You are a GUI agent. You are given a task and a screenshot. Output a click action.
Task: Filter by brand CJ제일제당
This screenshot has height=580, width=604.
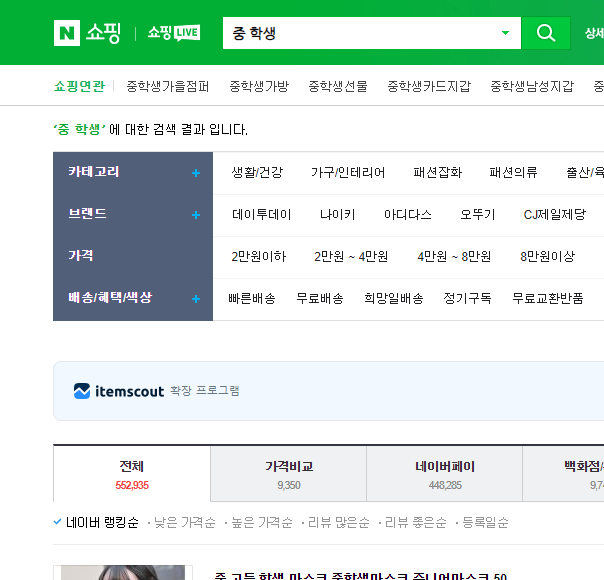555,215
